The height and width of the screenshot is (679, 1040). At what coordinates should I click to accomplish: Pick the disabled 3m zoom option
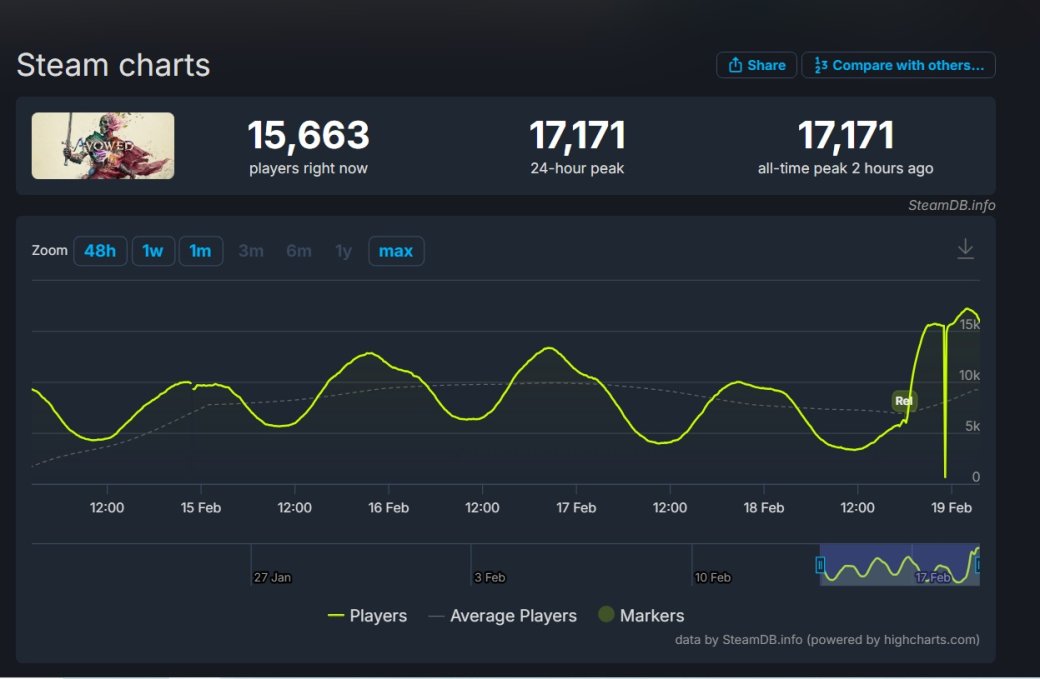[251, 251]
